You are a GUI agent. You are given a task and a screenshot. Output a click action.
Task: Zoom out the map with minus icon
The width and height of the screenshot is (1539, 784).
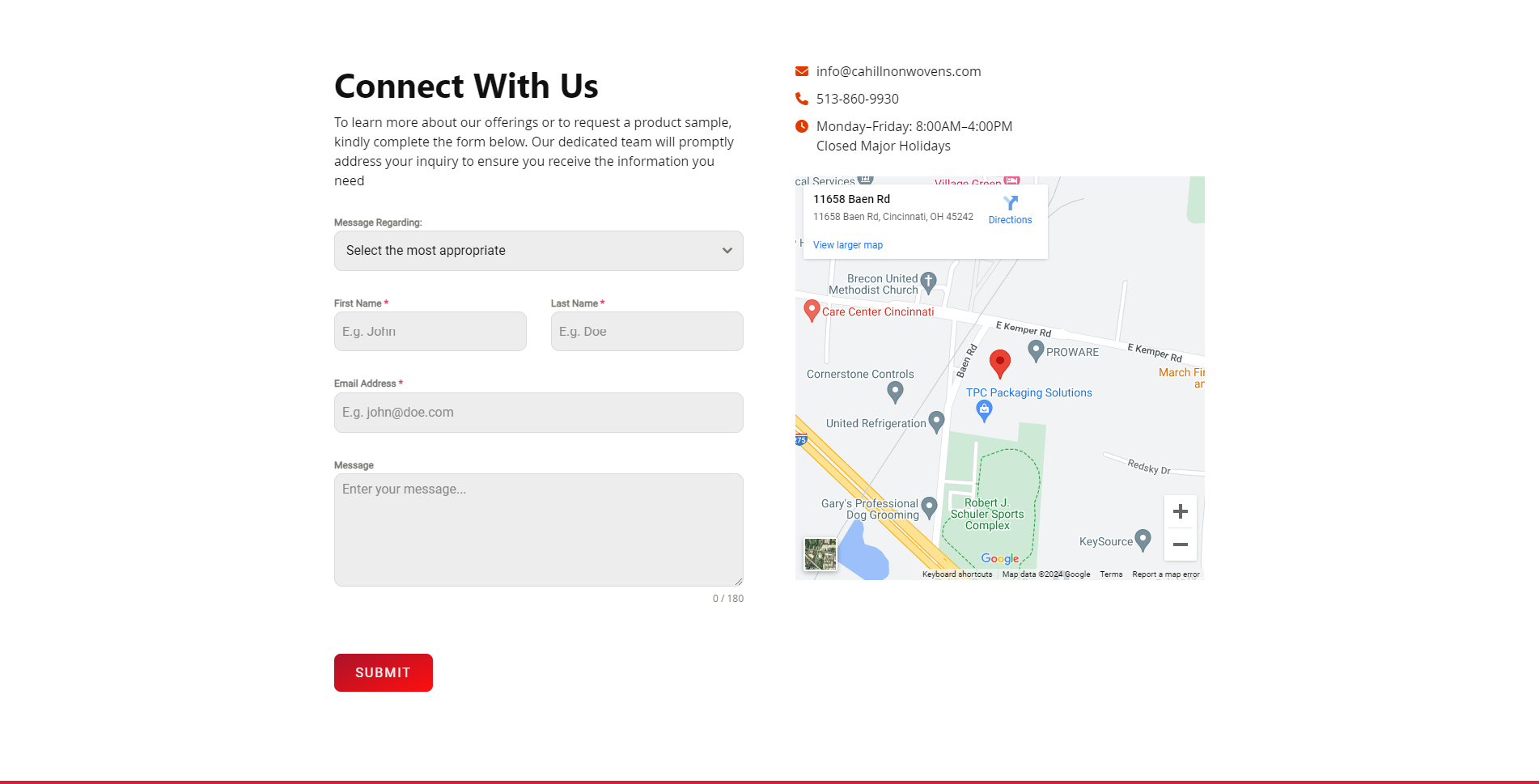(x=1181, y=545)
